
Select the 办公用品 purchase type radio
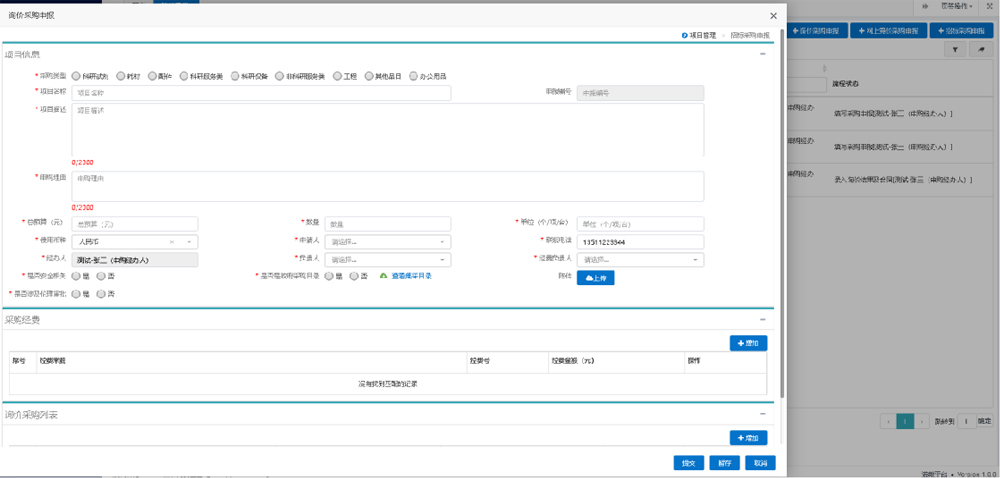[x=413, y=76]
